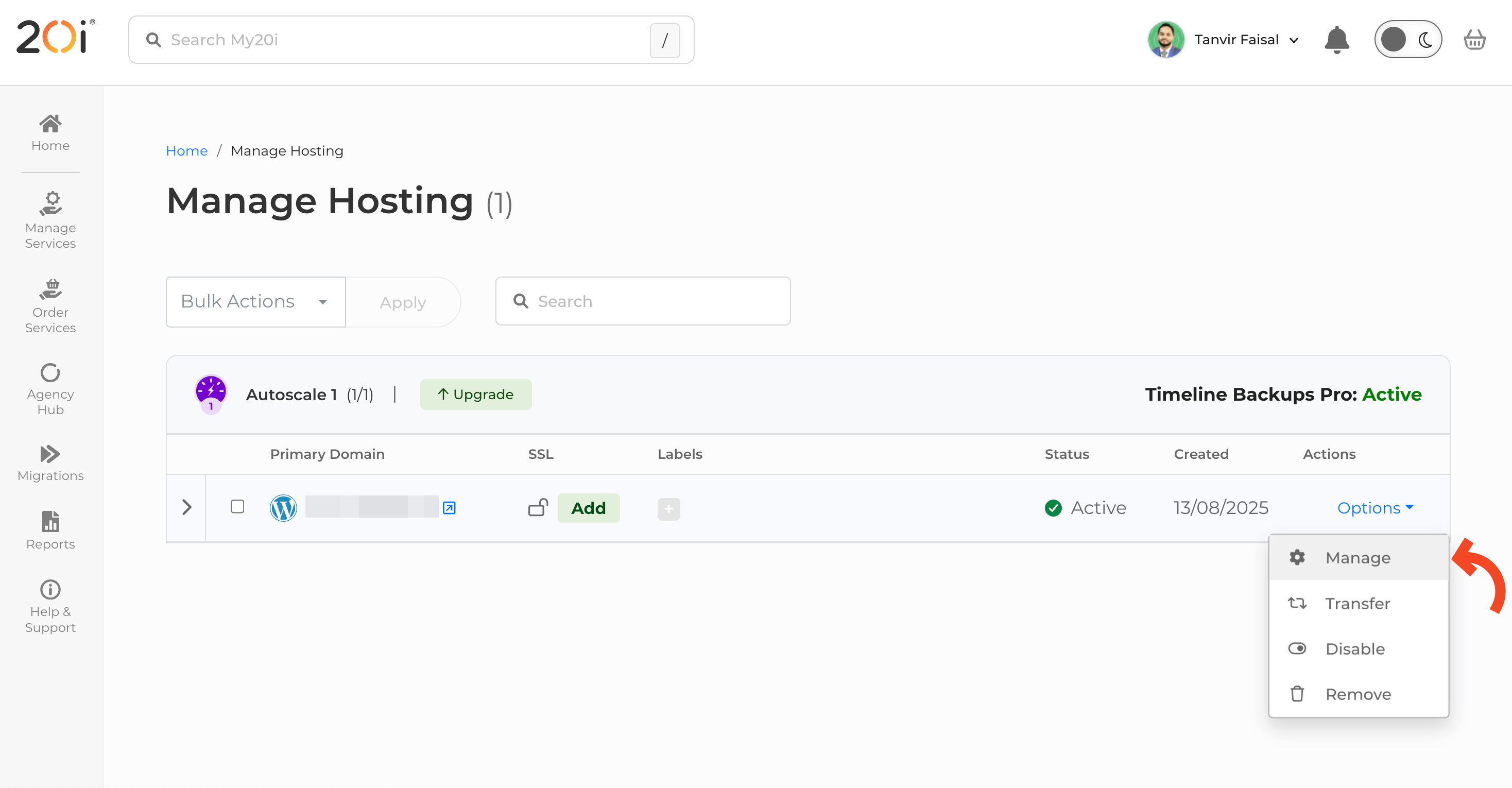
Task: Open Agency Hub in sidebar
Action: click(50, 389)
